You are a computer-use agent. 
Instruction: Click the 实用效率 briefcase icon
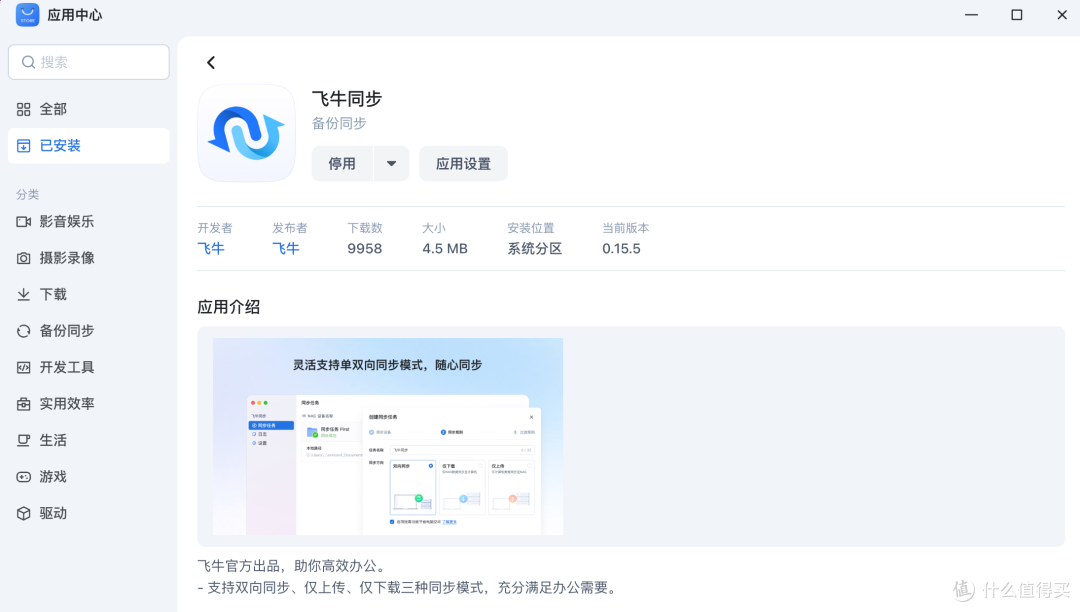click(23, 404)
